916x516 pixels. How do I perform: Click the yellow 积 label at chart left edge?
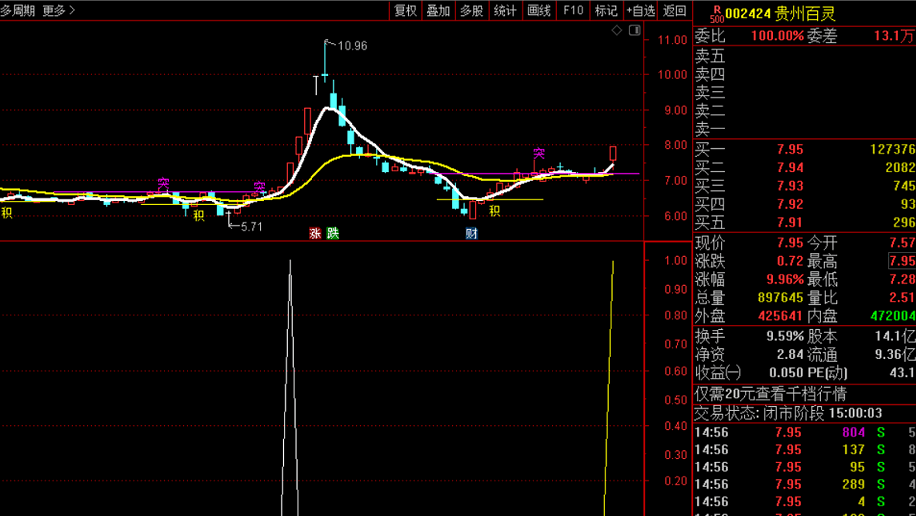[x=6, y=213]
